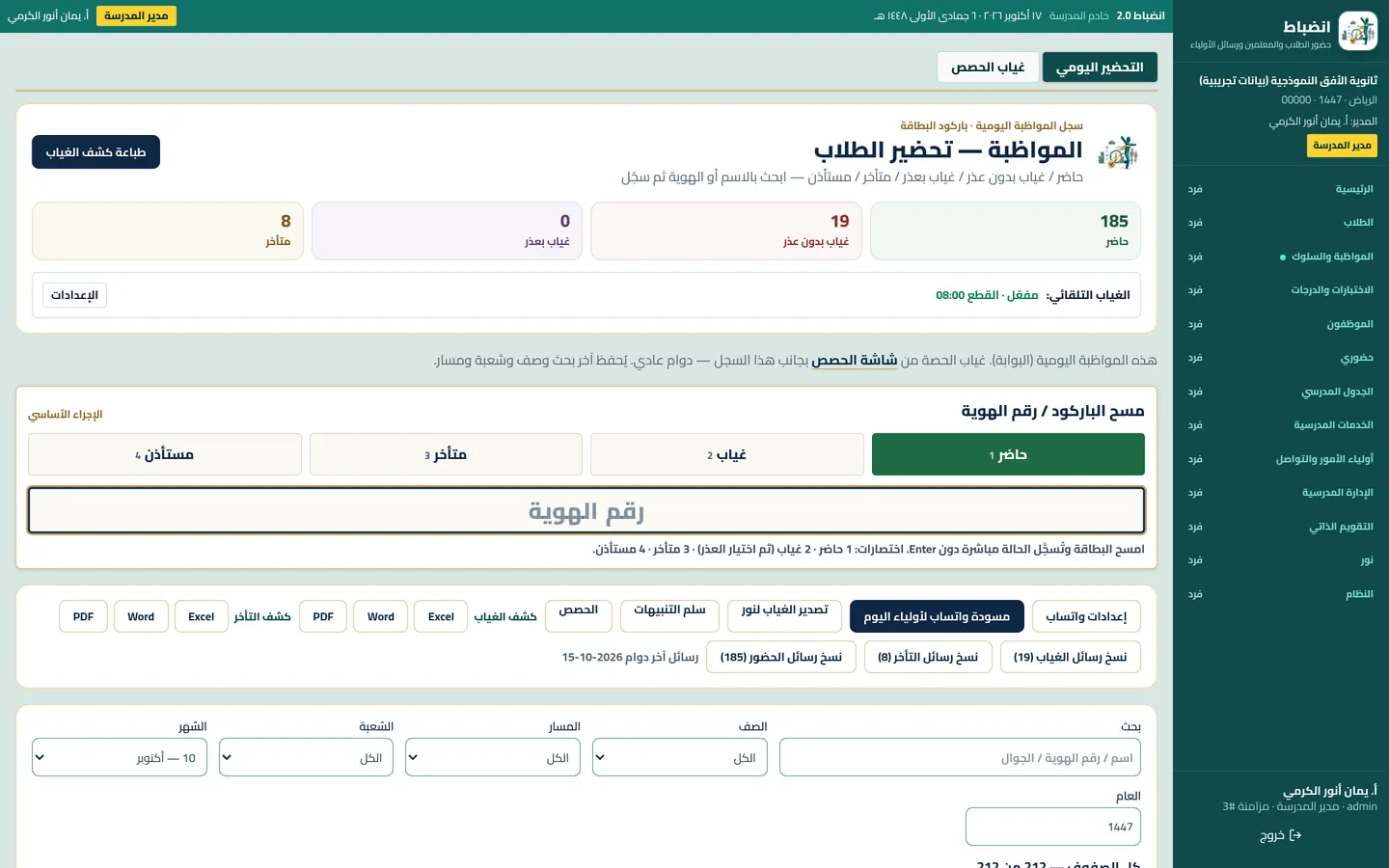Viewport: 1389px width, 868px height.
Task: Click the logout arrow icon next to خروج
Action: click(1295, 835)
